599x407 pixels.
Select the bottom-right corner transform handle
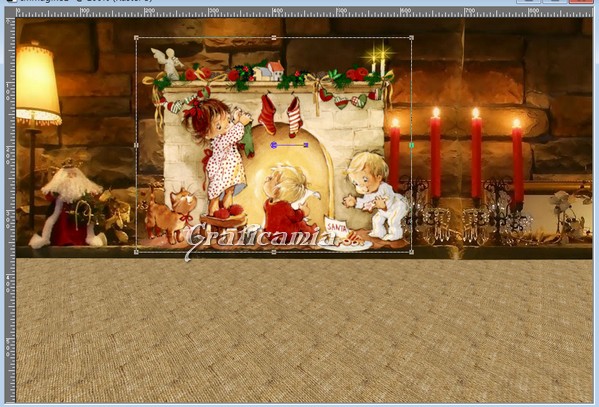411,252
